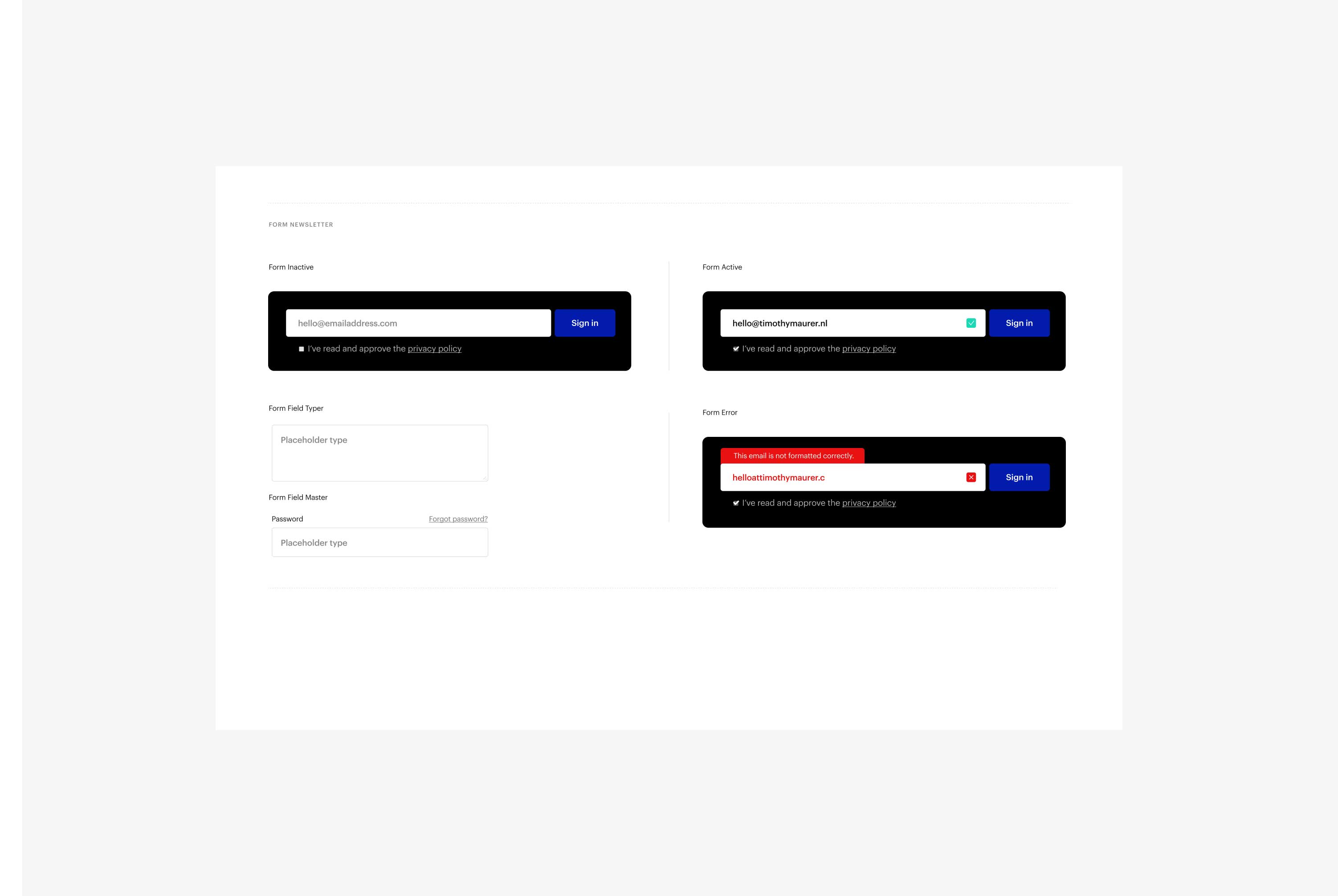Click the green checkmark icon in active form
The height and width of the screenshot is (896, 1338).
[x=971, y=323]
